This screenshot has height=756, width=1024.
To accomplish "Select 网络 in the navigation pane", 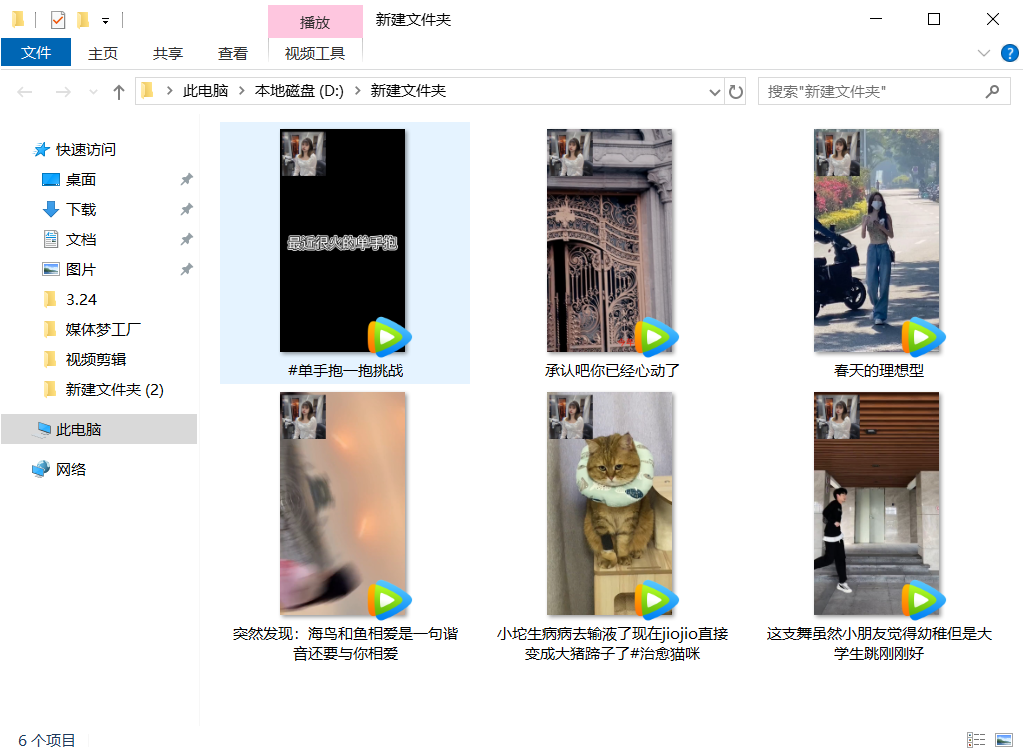I will coord(71,469).
